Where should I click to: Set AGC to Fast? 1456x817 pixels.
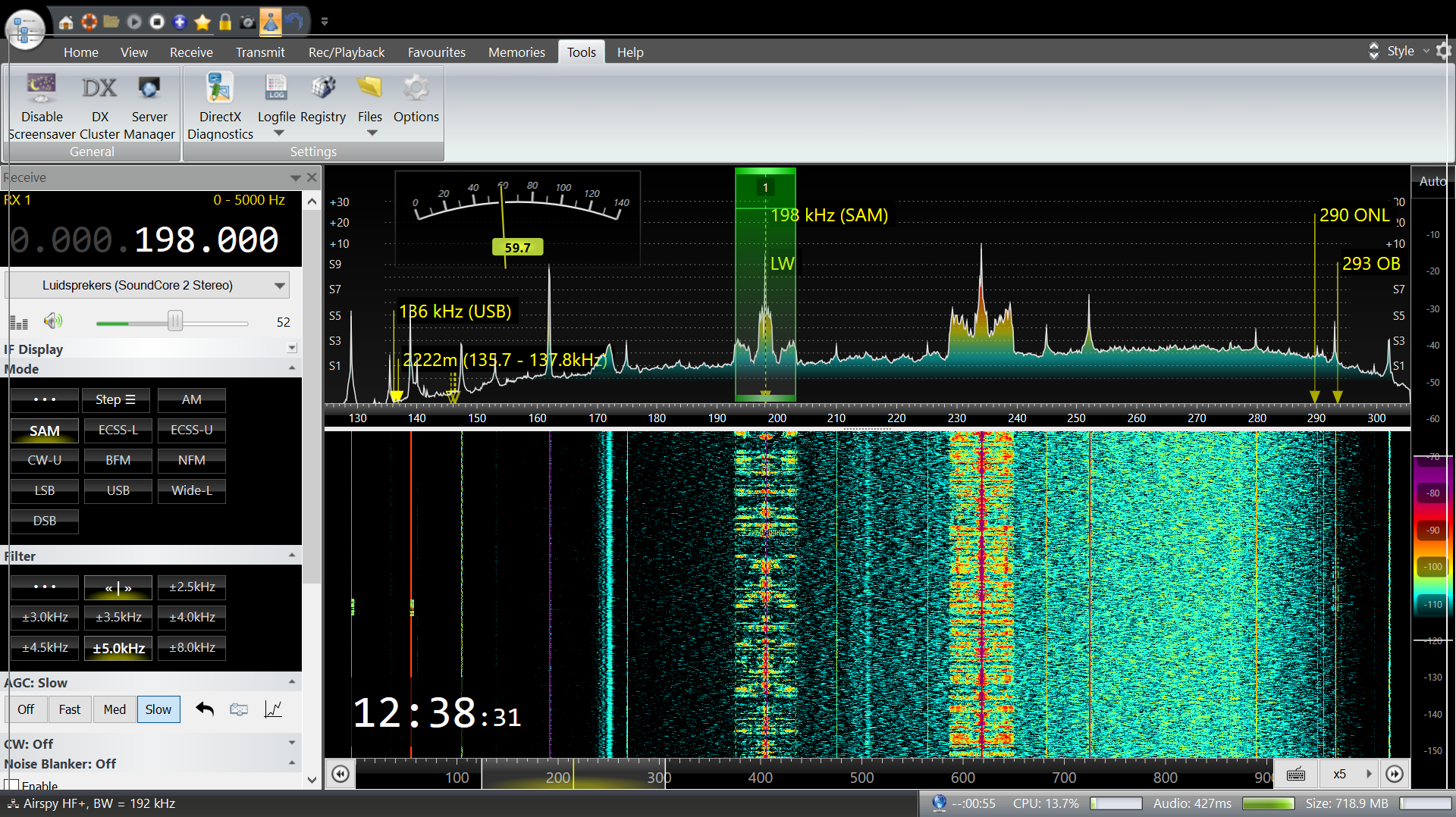click(69, 709)
